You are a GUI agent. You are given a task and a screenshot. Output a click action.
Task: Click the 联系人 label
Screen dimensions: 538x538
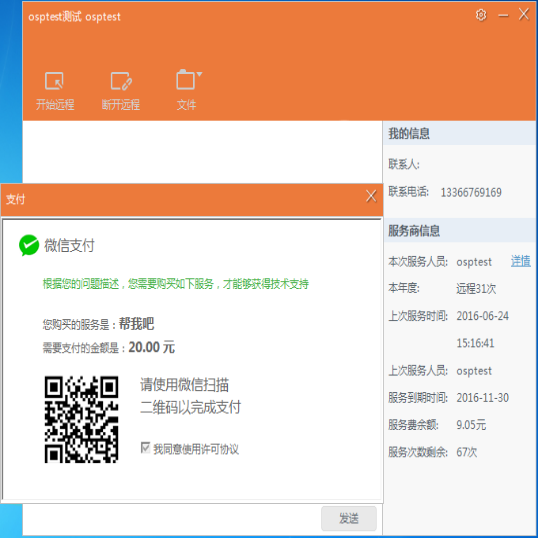(404, 164)
